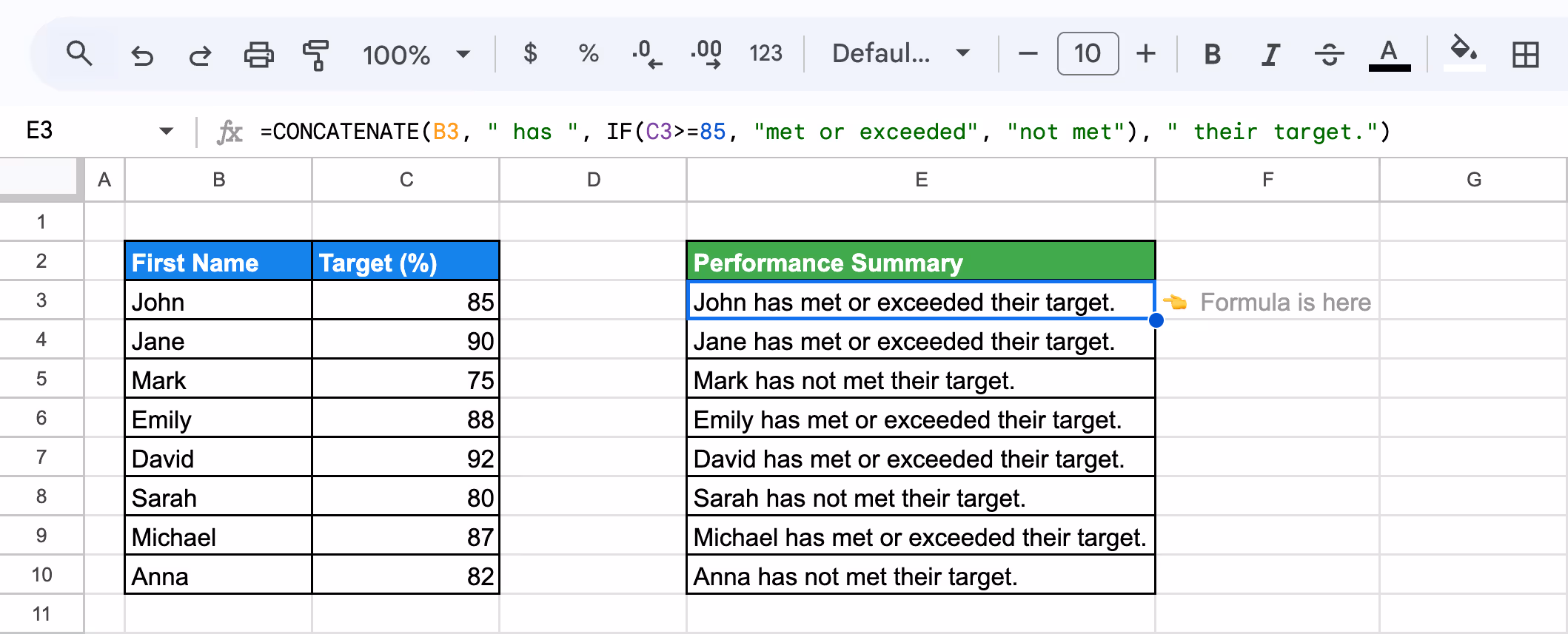
Task: Select row 3 header
Action: click(x=41, y=300)
